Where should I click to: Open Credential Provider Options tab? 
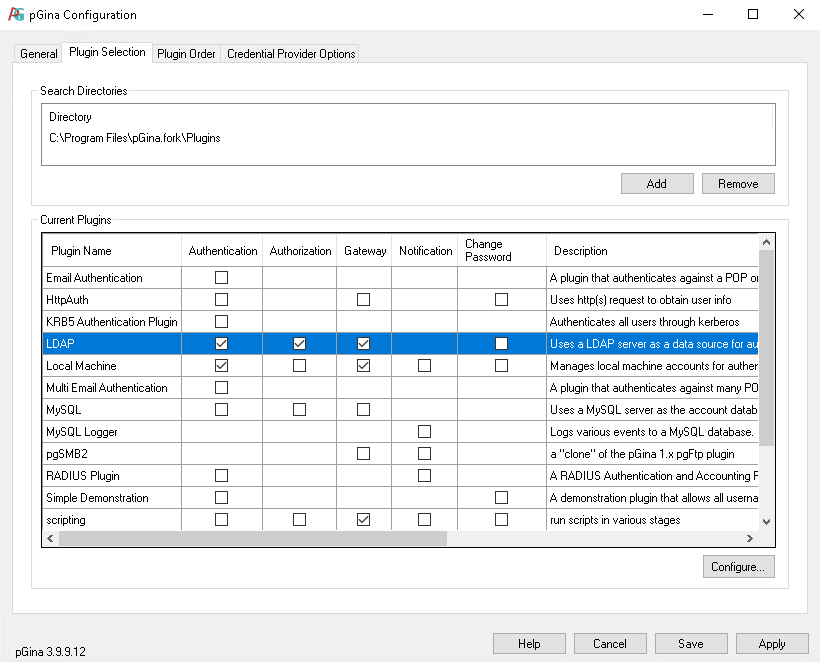tap(291, 54)
